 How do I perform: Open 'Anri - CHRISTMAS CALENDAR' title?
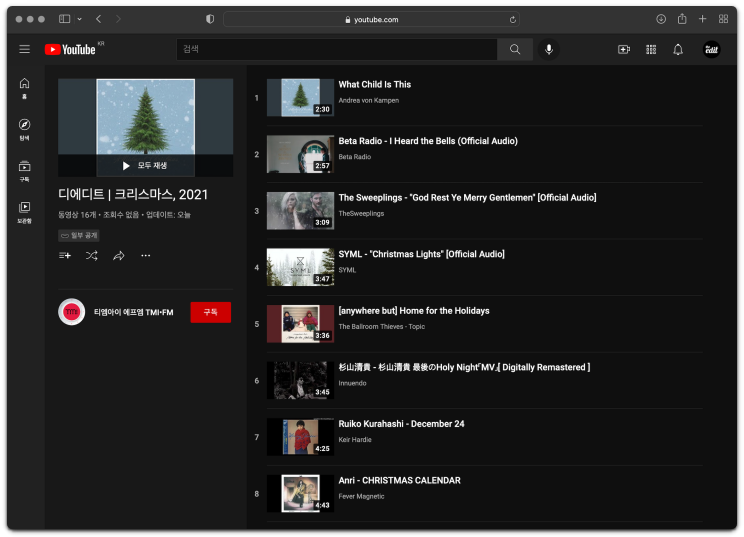pyautogui.click(x=399, y=481)
